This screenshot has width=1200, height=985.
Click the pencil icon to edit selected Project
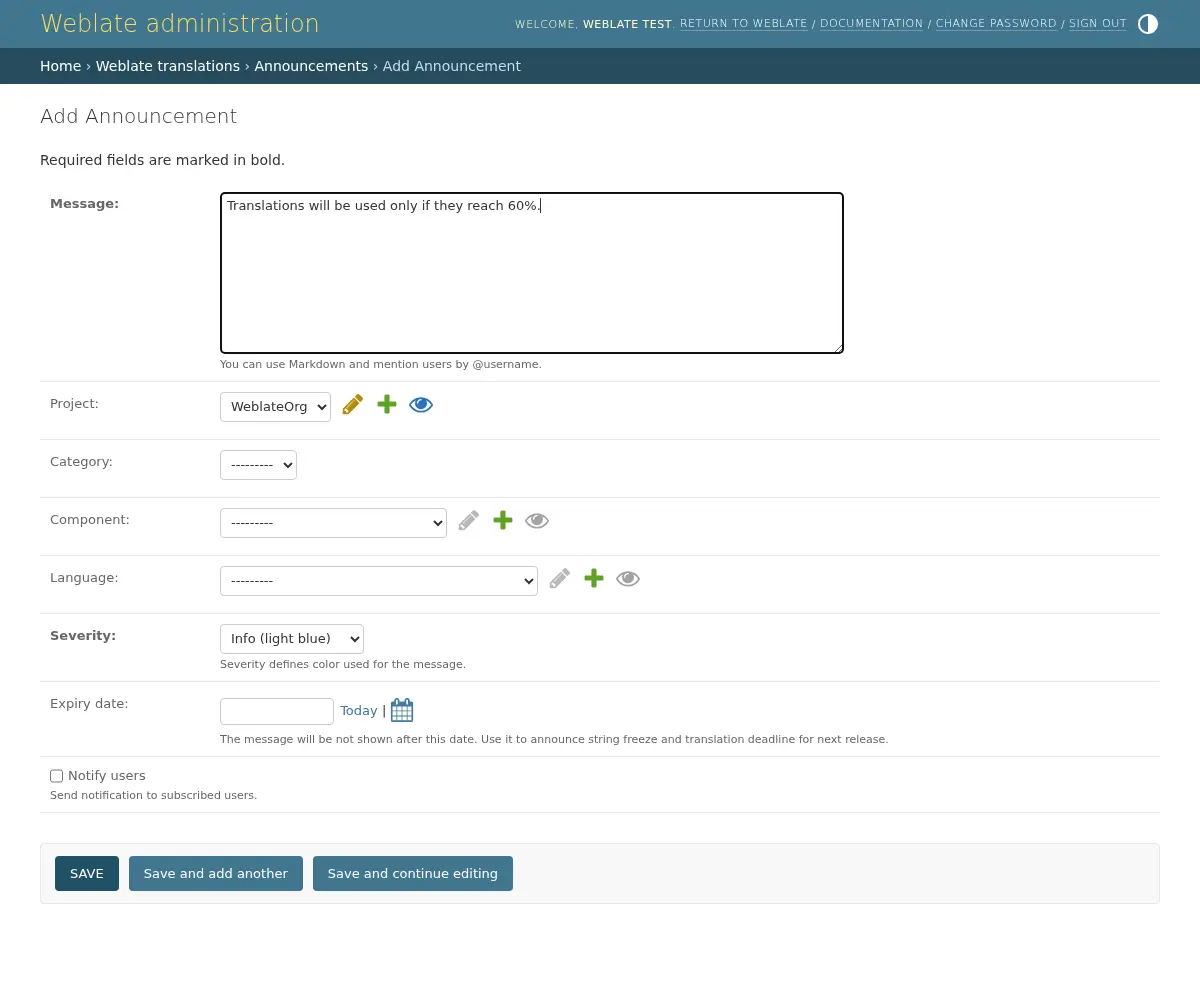pyautogui.click(x=352, y=405)
